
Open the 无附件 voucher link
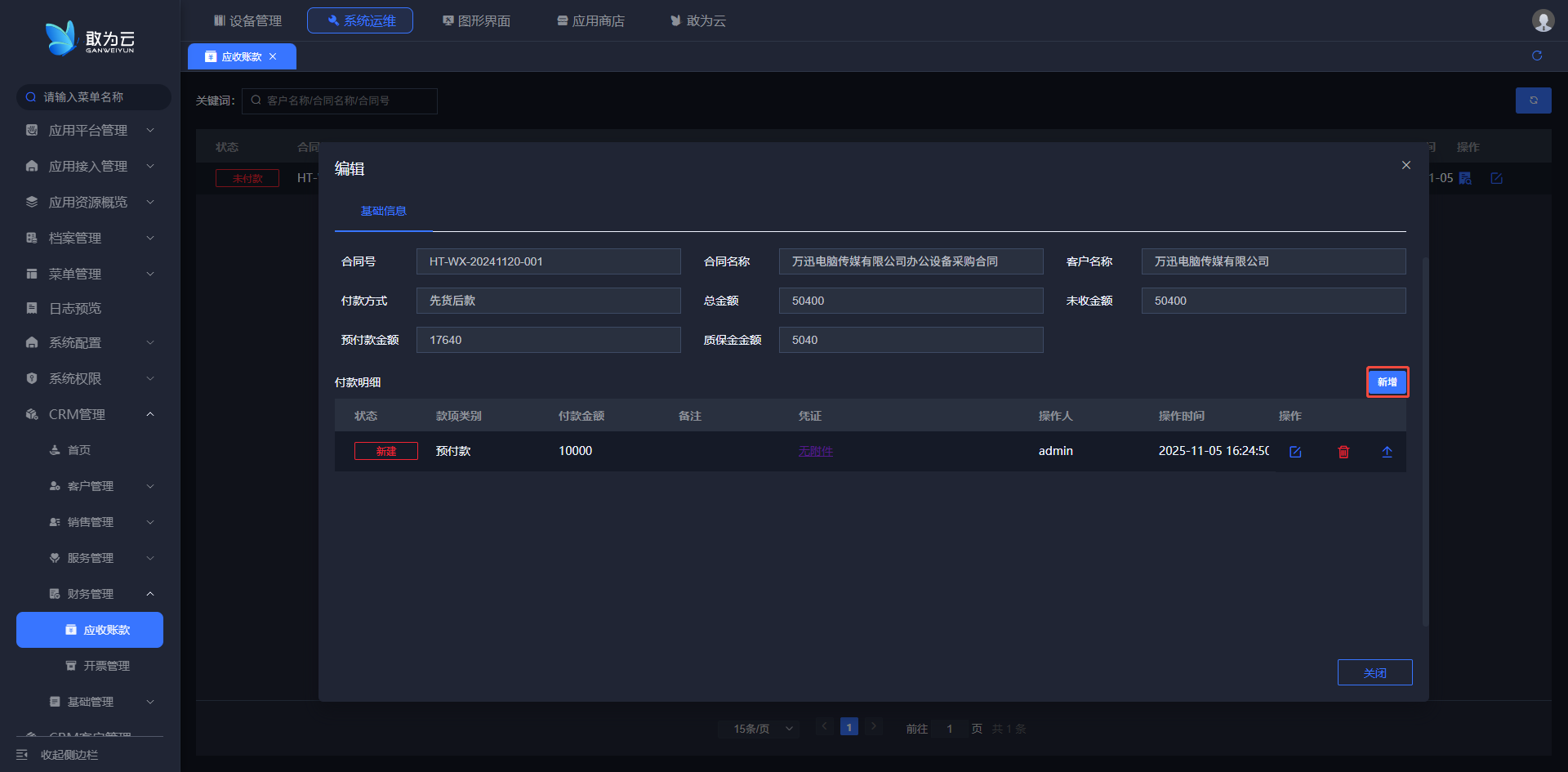(815, 451)
